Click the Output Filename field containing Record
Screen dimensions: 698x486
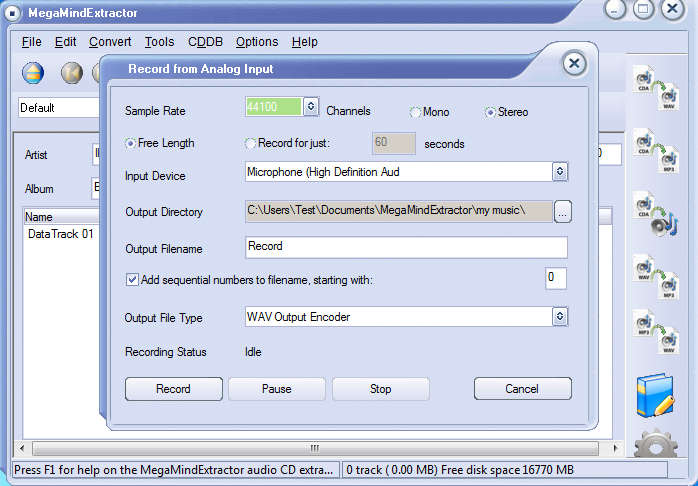406,247
